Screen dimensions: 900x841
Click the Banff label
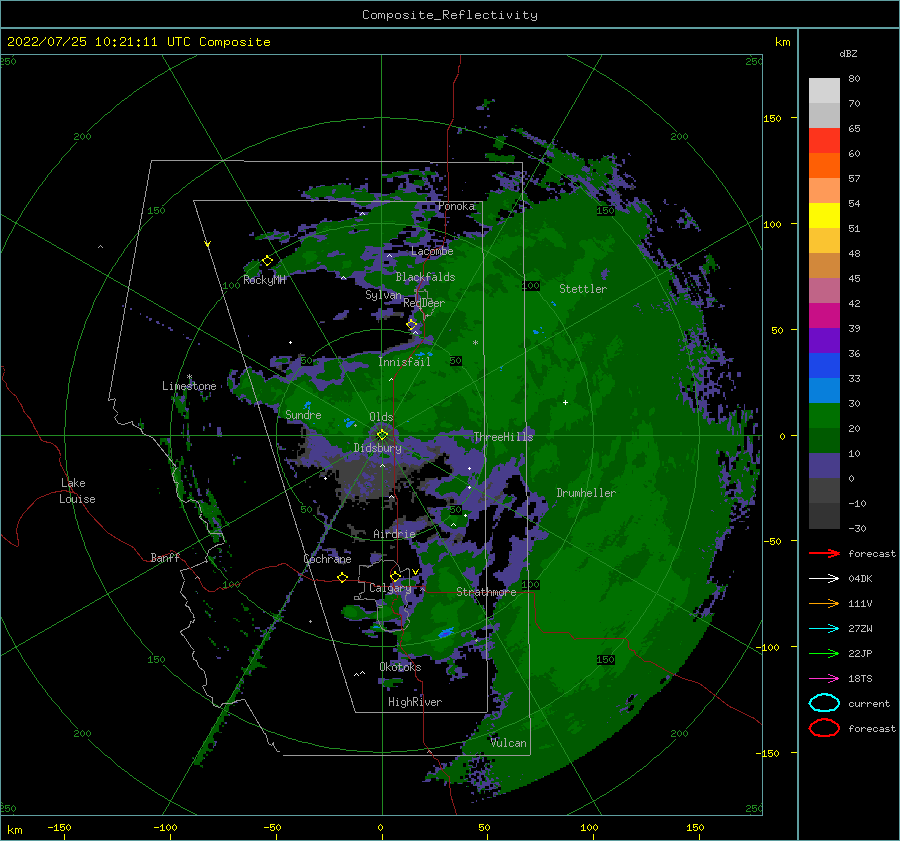[x=165, y=557]
